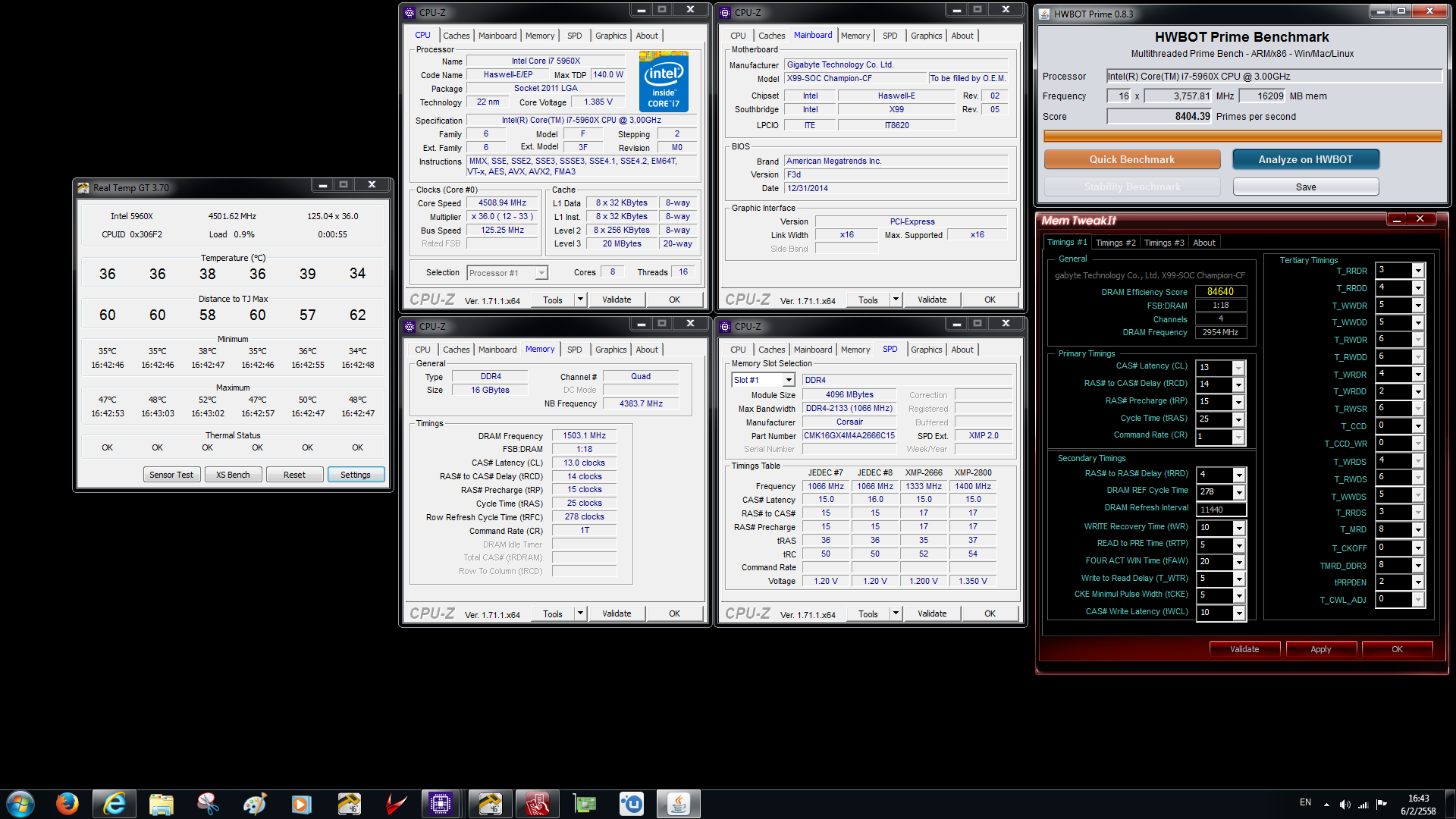The image size is (1456, 819).
Task: Open Graphics tab in the CPU-Z SPD window
Action: tap(927, 350)
